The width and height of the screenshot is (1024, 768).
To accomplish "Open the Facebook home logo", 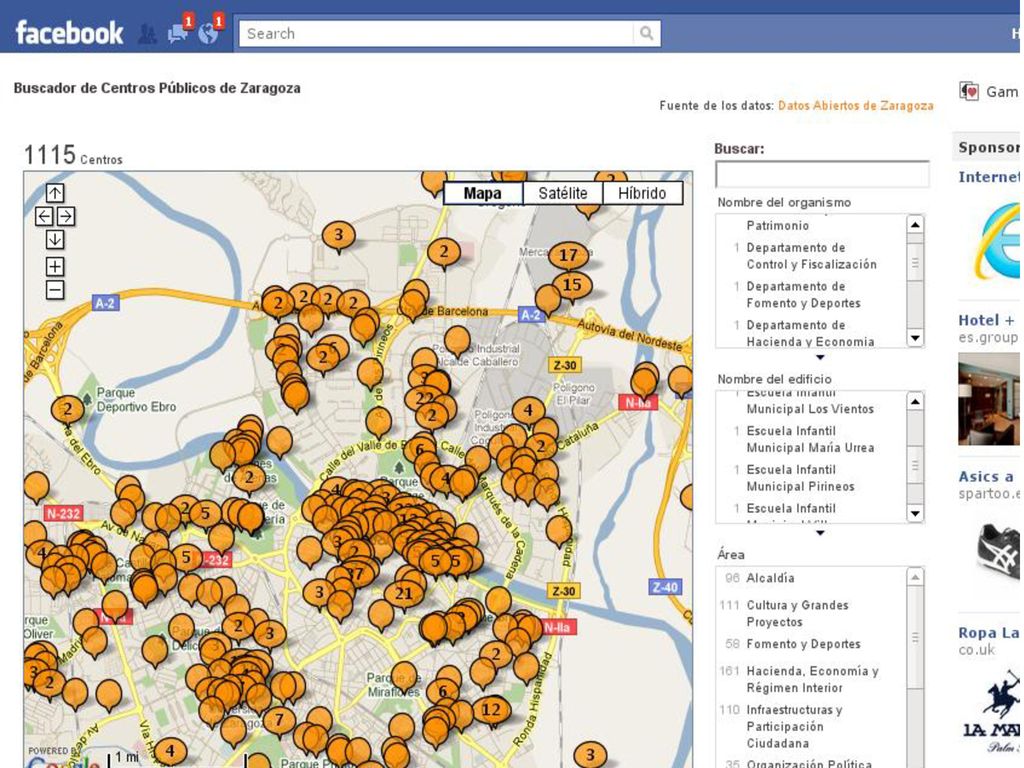I will click(x=69, y=33).
